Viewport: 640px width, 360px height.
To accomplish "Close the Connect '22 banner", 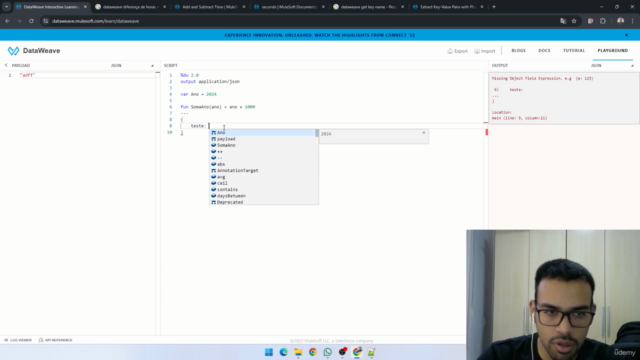I will click(626, 35).
